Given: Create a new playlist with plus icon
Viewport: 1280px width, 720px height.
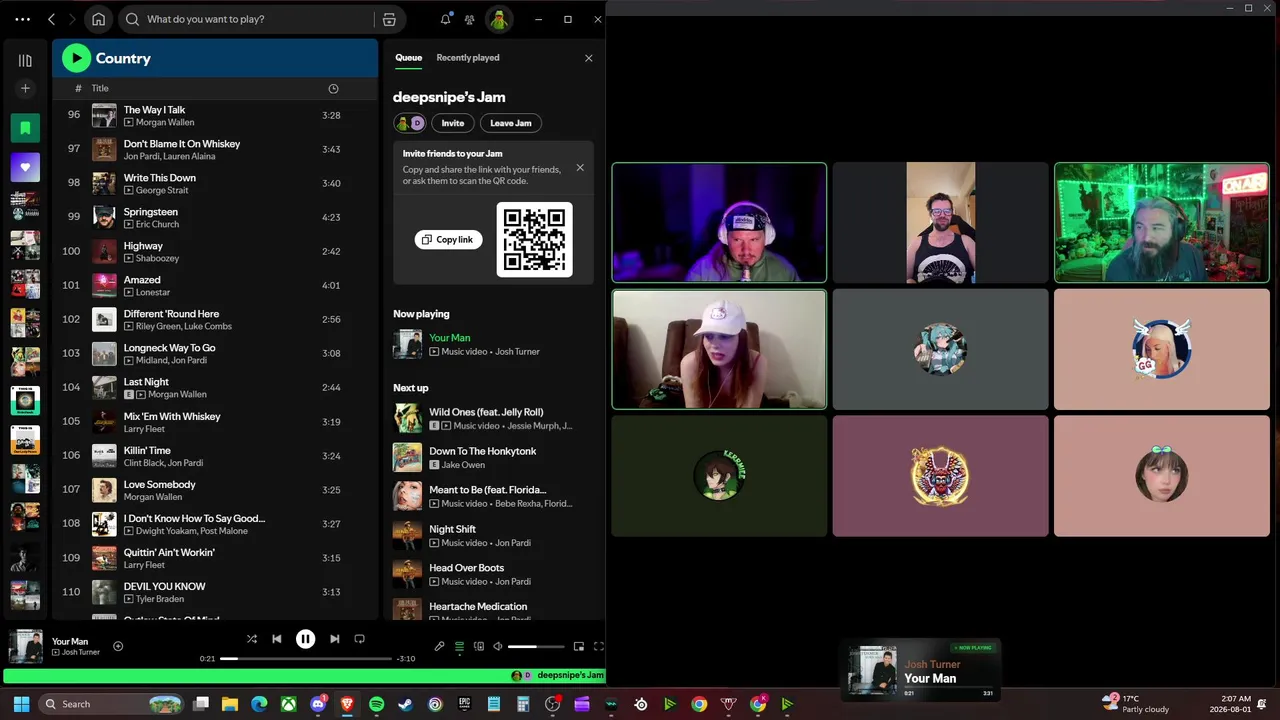Looking at the screenshot, I should click(x=25, y=88).
